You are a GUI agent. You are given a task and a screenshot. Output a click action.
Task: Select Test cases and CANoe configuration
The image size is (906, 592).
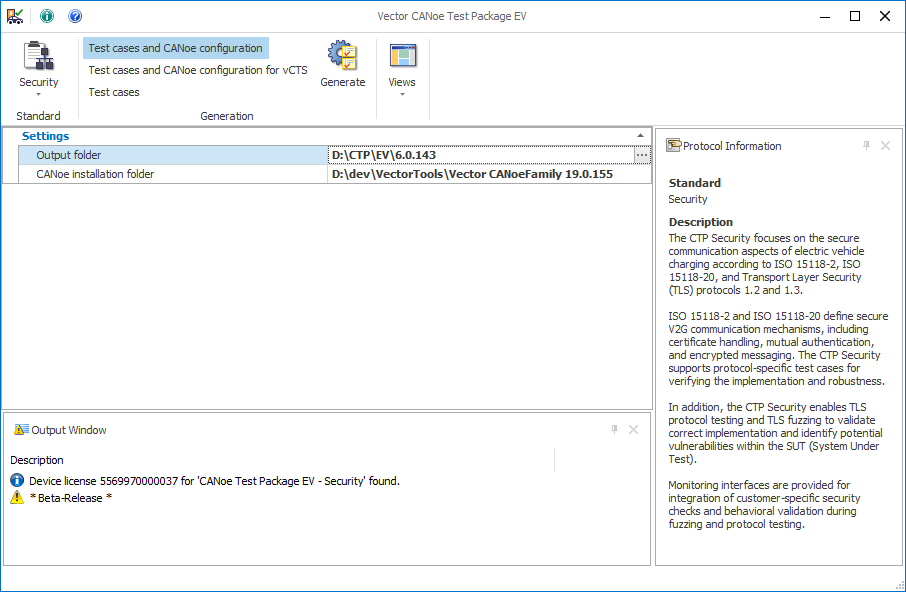[x=176, y=49]
